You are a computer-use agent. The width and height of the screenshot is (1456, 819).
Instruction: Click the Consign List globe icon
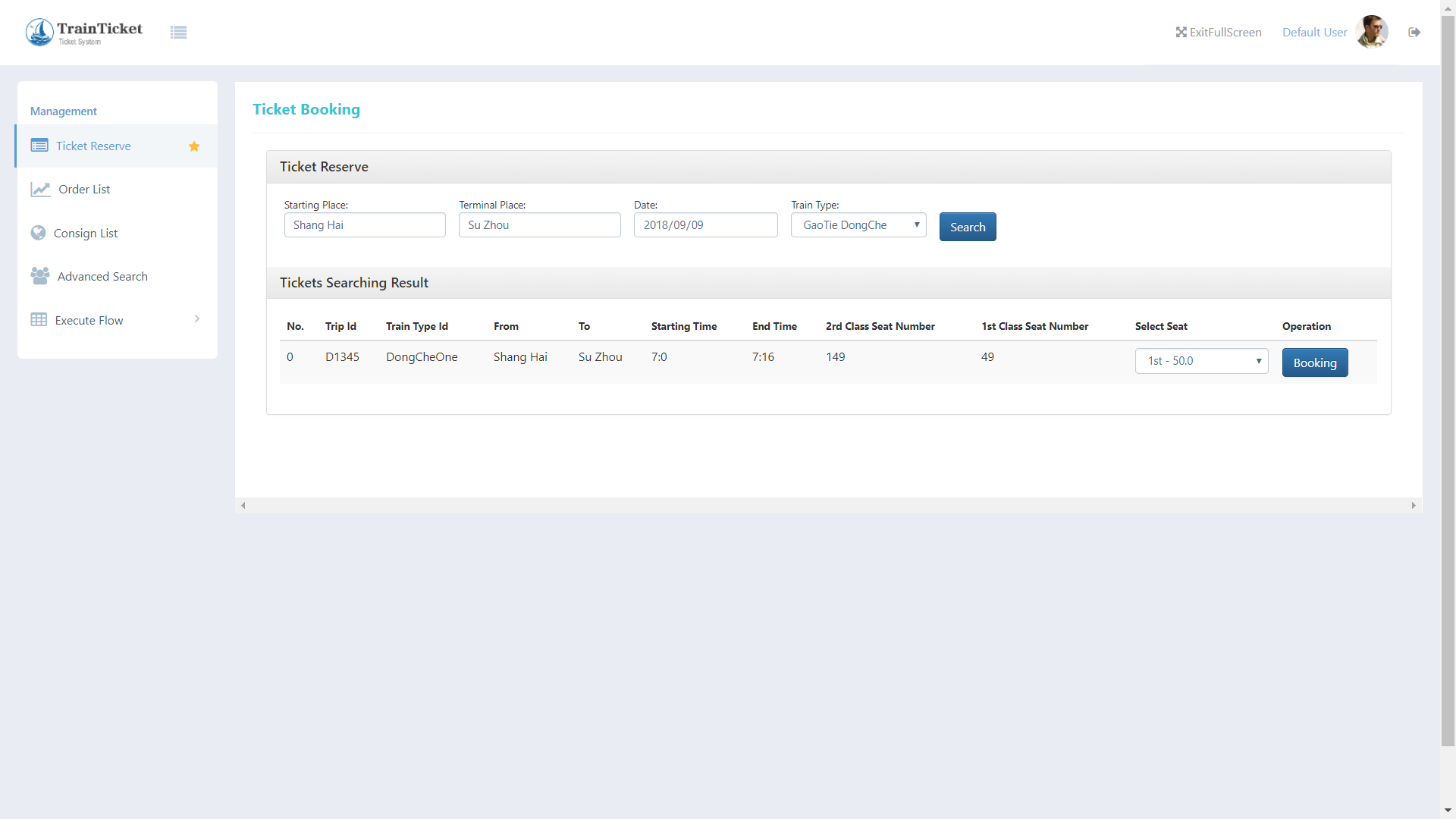pyautogui.click(x=39, y=233)
